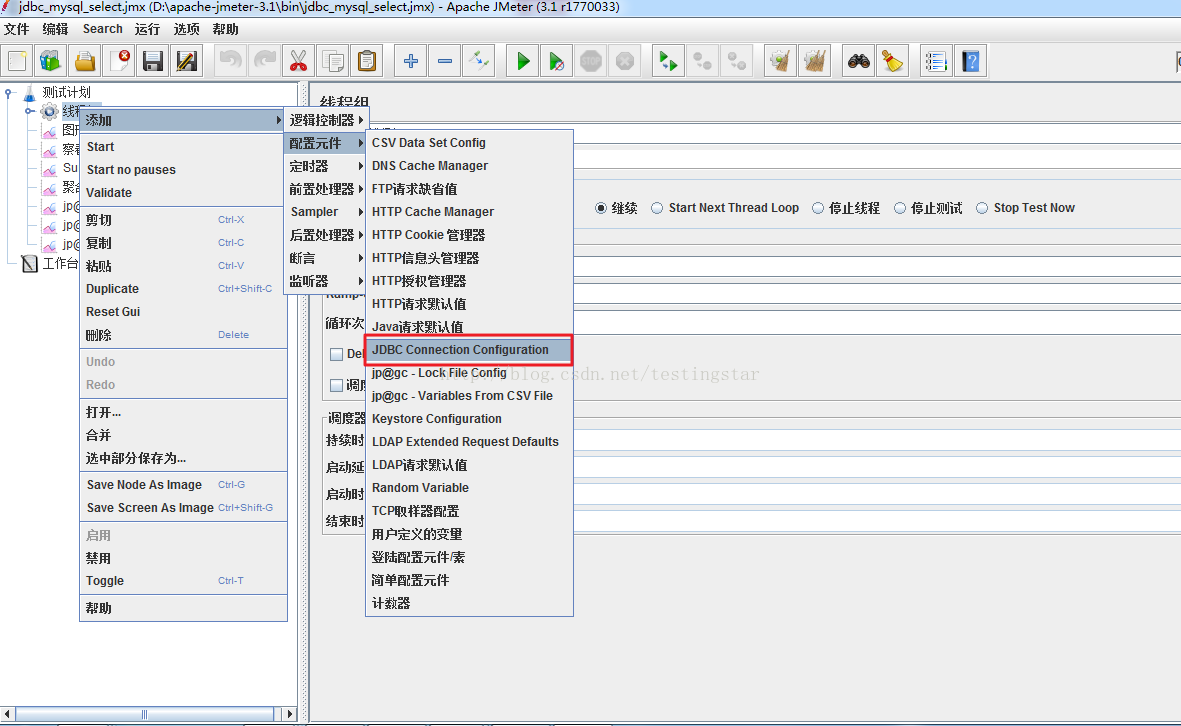This screenshot has width=1181, height=726.
Task: Save the test plan with floppy icon
Action: pos(153,61)
